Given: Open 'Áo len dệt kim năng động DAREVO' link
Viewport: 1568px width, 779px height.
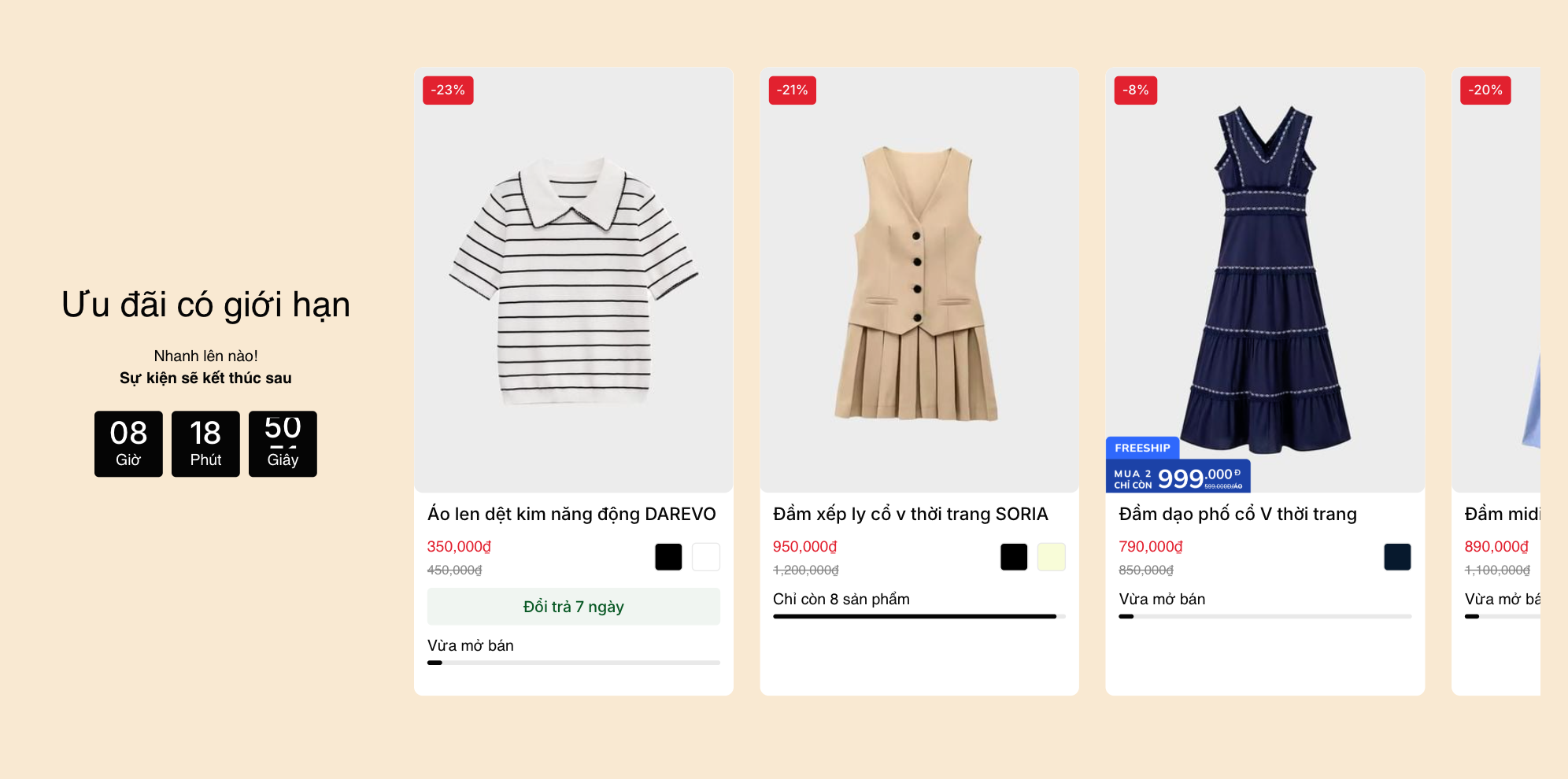Looking at the screenshot, I should [571, 514].
